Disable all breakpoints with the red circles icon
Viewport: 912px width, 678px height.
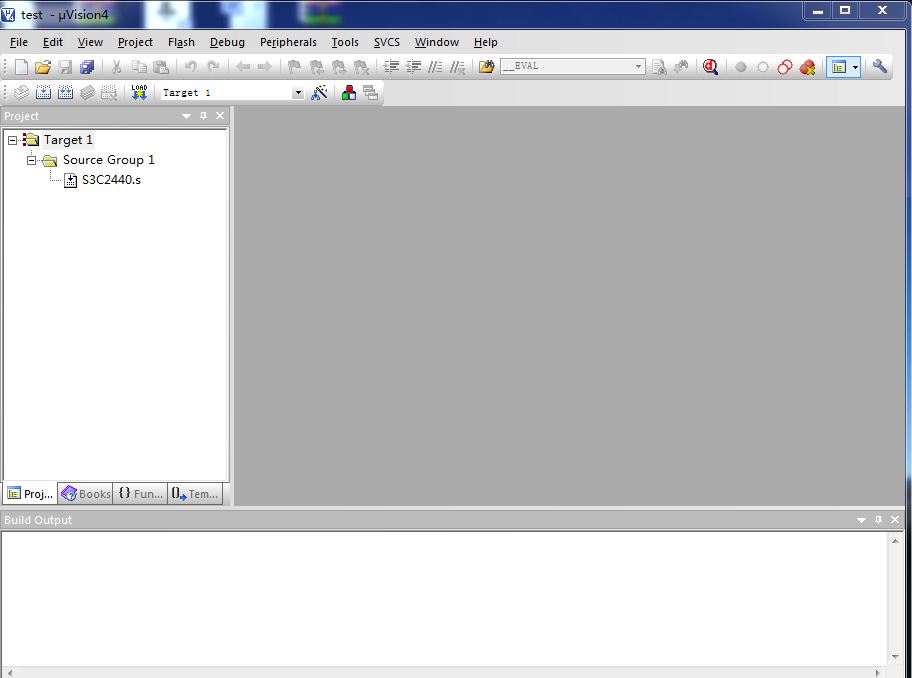pos(785,67)
